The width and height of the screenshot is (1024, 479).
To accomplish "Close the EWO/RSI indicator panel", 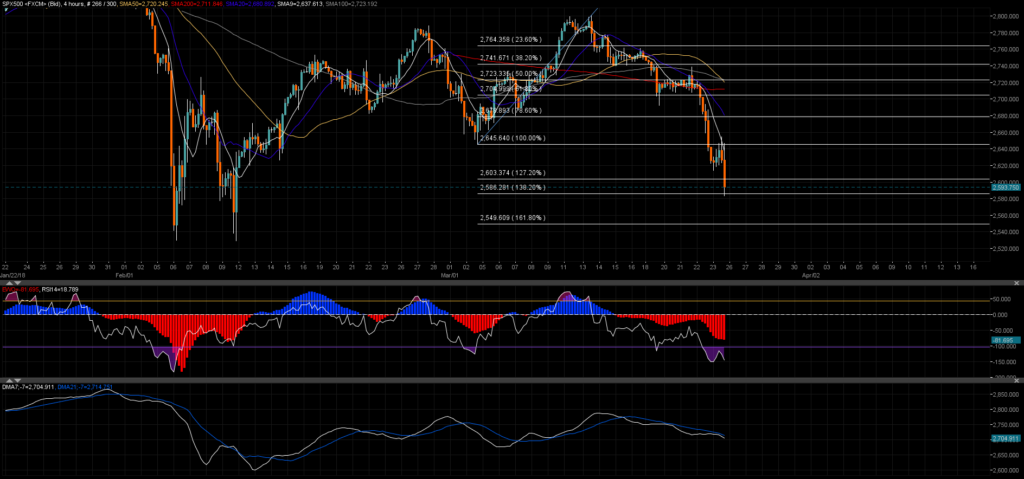I will tap(1016, 283).
